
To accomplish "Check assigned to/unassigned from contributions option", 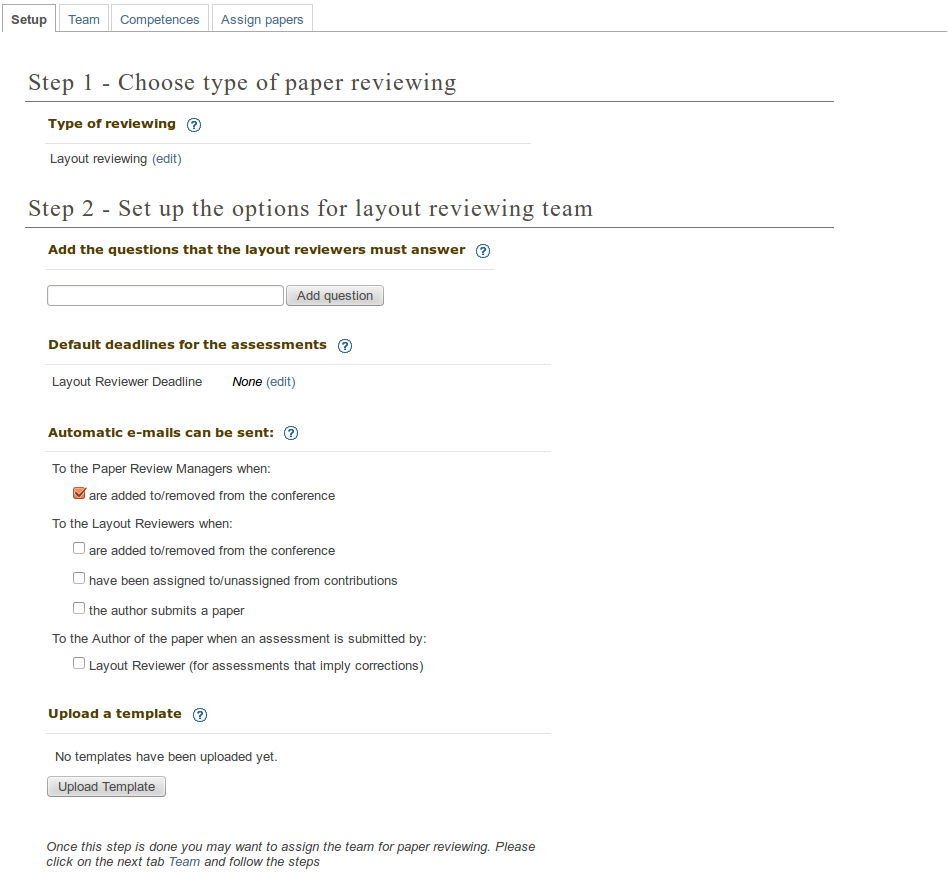I will click(79, 579).
